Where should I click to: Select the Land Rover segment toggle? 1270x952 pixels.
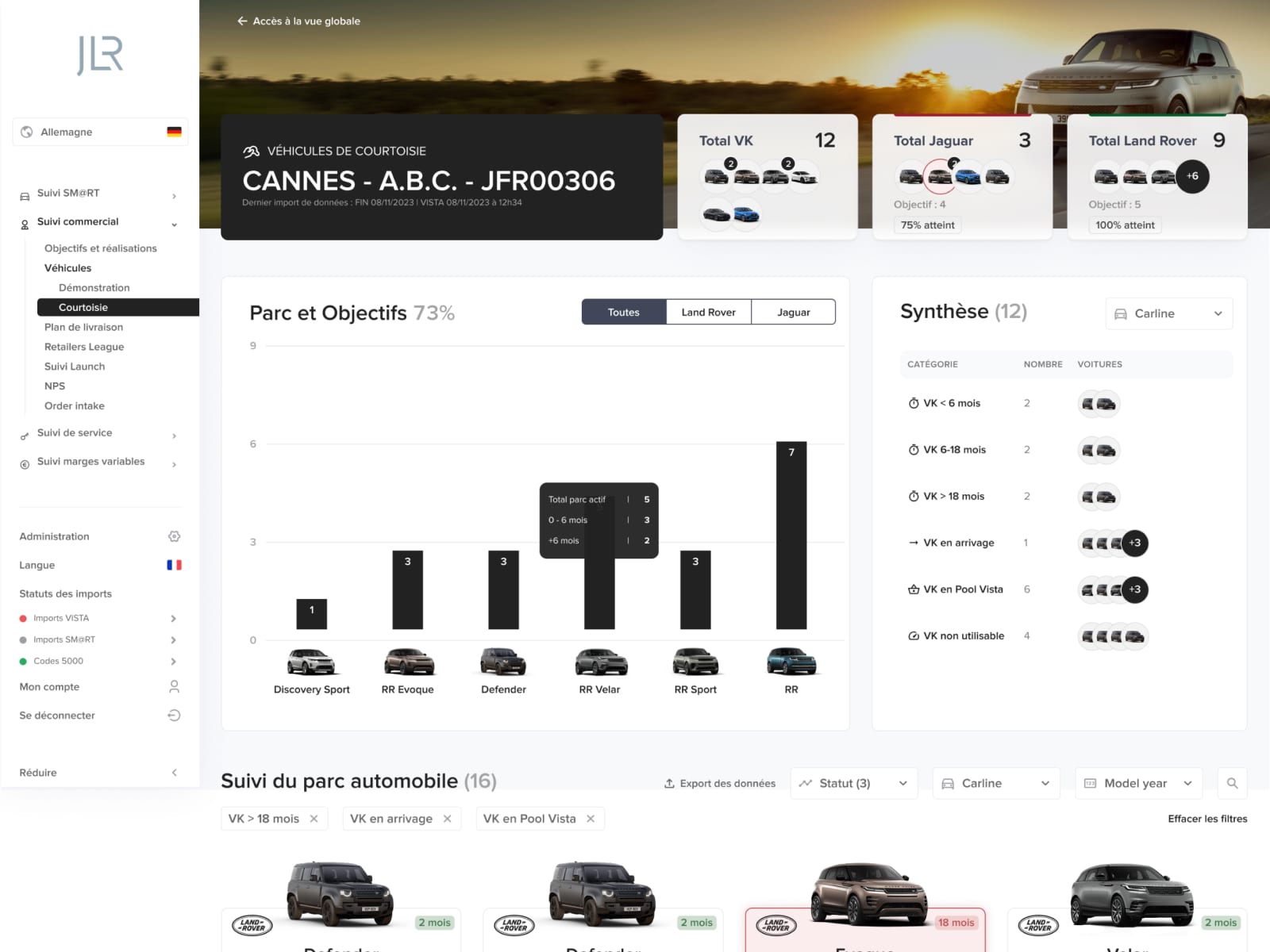point(709,312)
